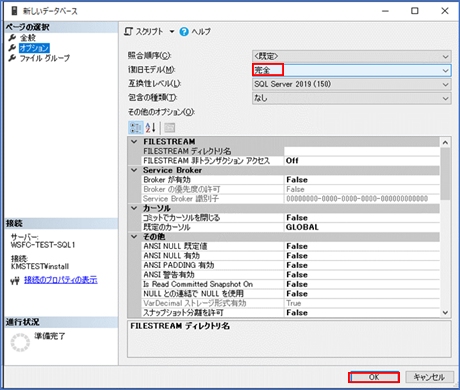Click the property grid scroll down arrow
460x390 pixels.
pyautogui.click(x=445, y=312)
